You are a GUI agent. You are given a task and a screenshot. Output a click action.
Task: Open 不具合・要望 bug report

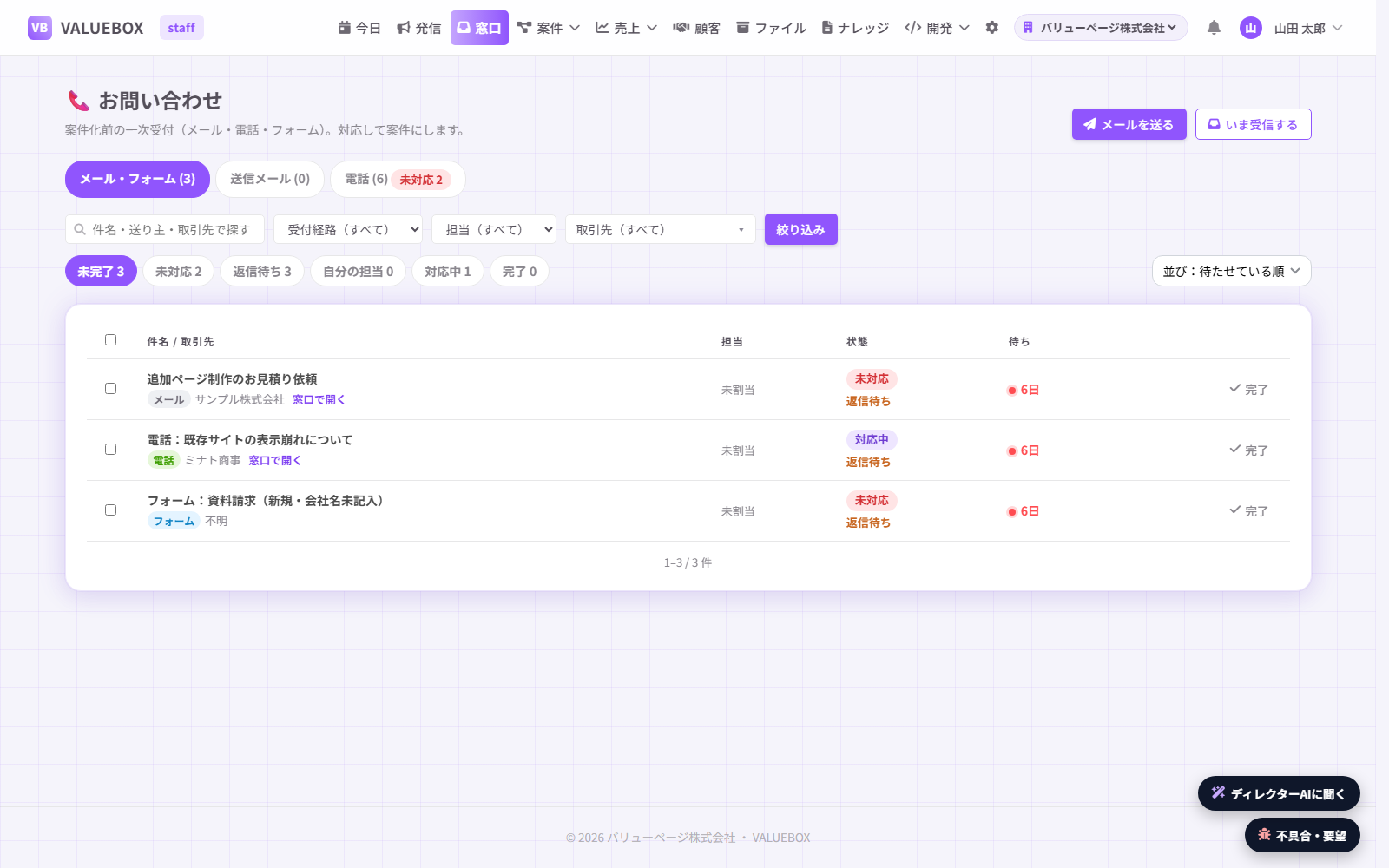(1302, 835)
